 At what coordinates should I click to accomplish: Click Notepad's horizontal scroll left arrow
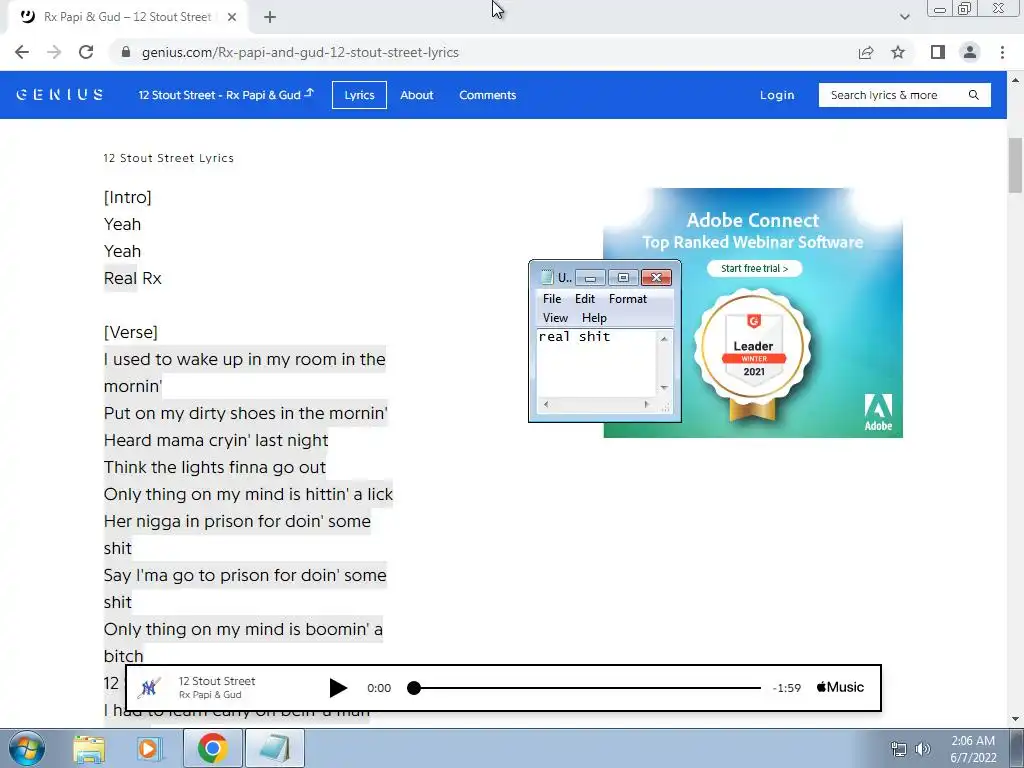coord(546,405)
